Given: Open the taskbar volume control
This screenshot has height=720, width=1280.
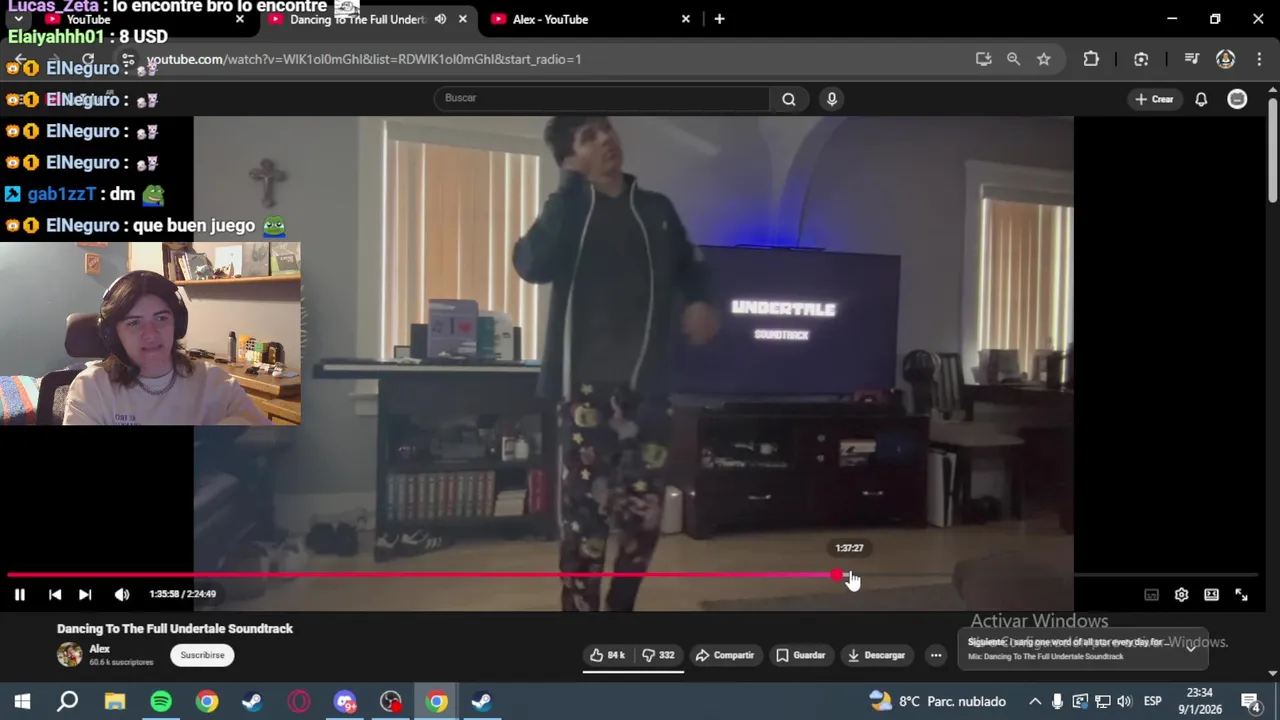Looking at the screenshot, I should (x=1124, y=701).
